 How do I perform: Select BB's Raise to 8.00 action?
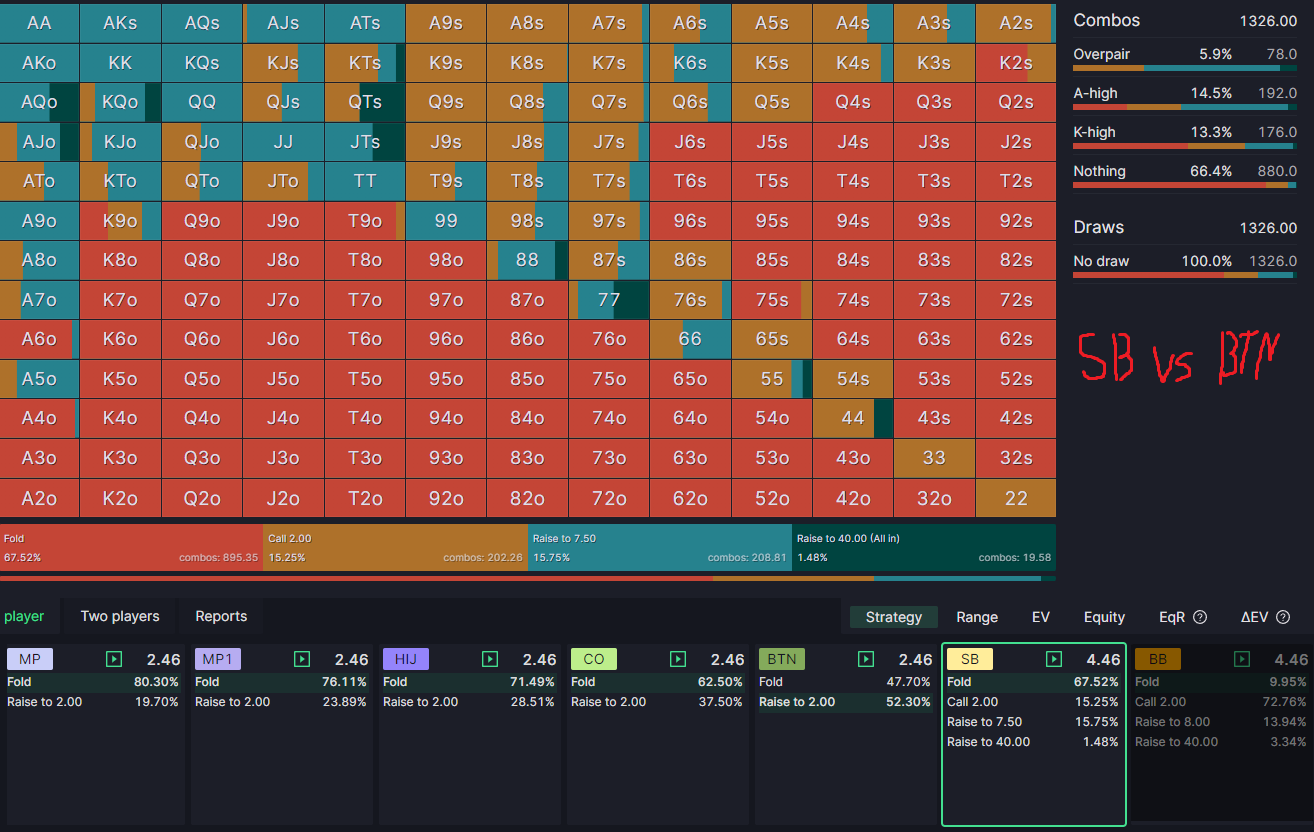click(x=1221, y=722)
